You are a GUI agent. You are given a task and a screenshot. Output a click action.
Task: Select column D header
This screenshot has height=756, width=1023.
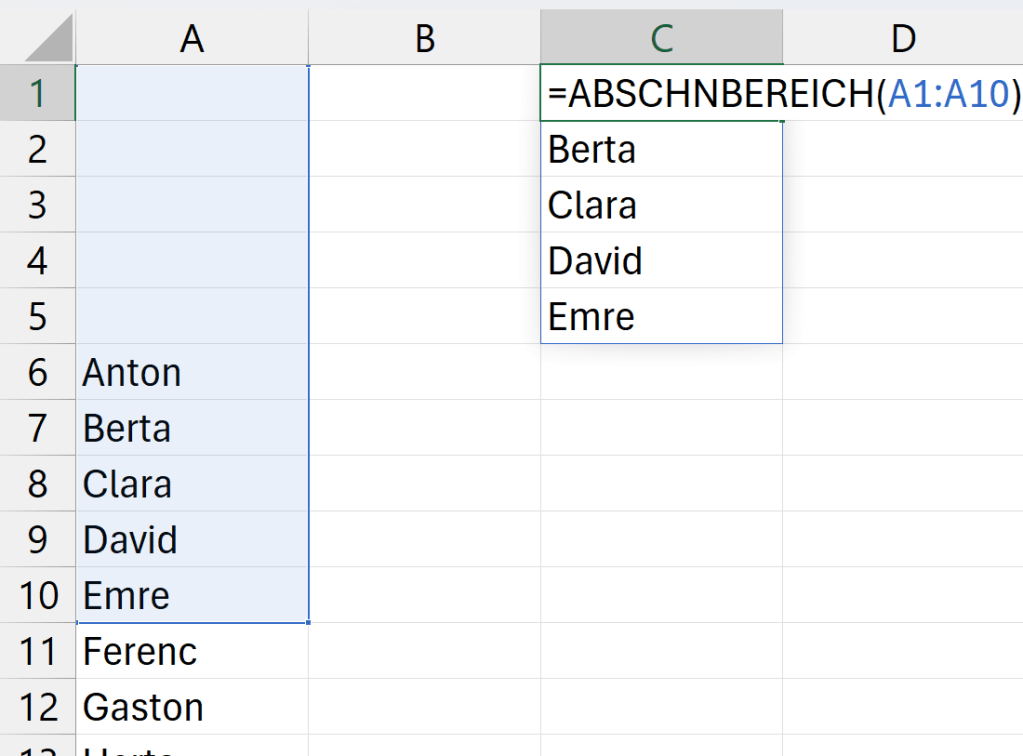click(903, 38)
